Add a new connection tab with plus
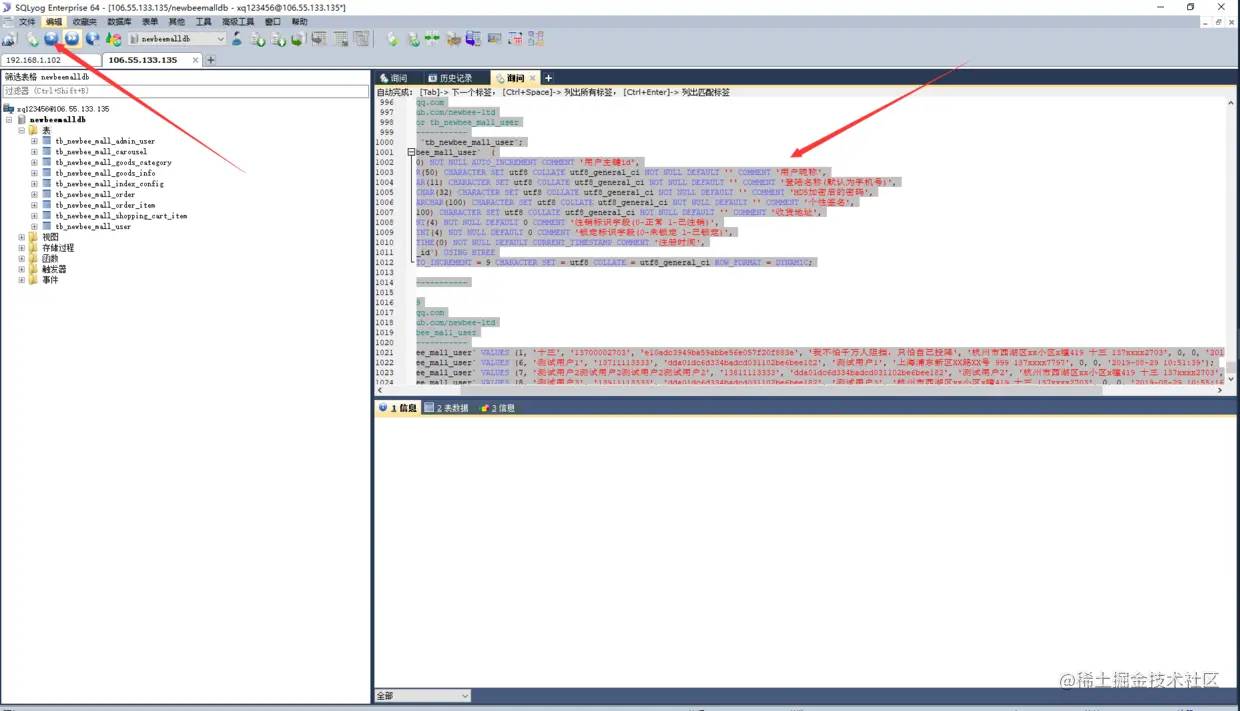 (211, 60)
